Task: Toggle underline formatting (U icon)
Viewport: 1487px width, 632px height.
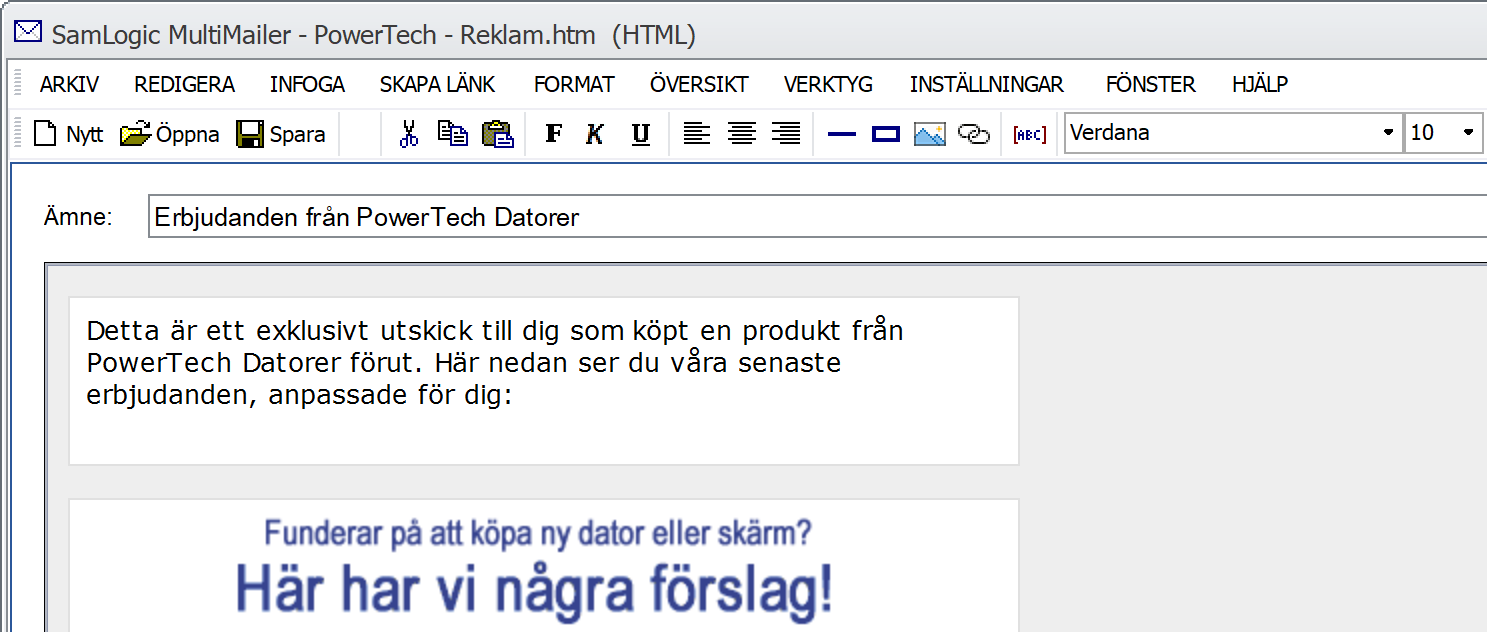Action: (641, 133)
